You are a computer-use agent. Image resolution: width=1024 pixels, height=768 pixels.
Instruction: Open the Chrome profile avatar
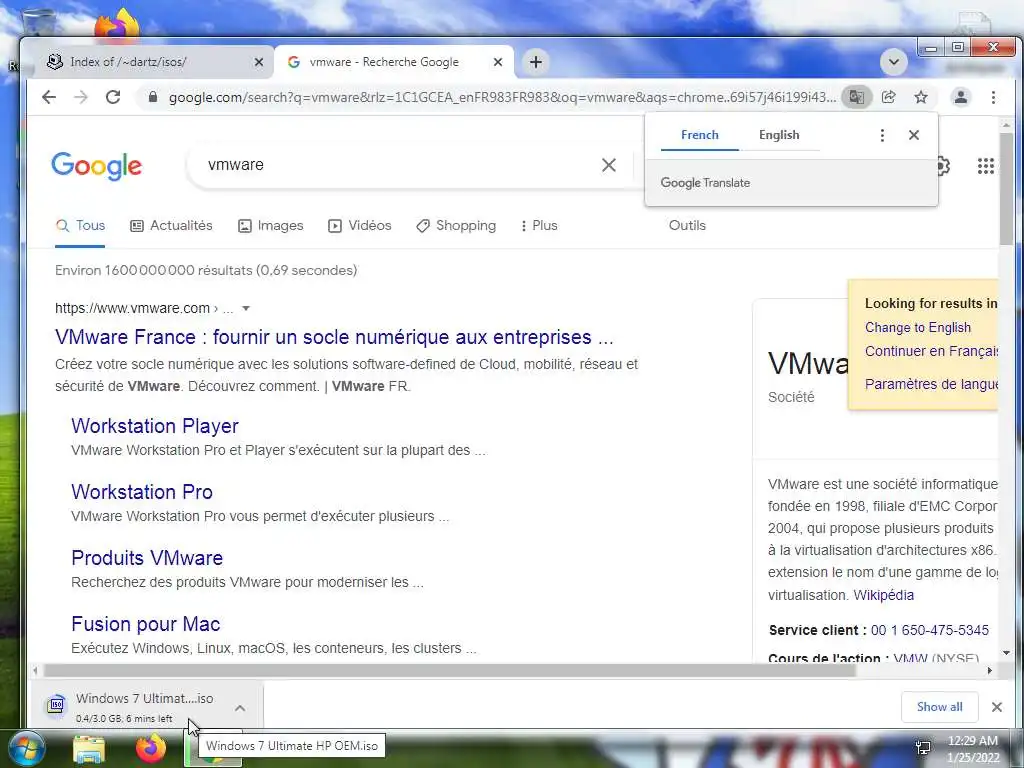click(x=961, y=97)
